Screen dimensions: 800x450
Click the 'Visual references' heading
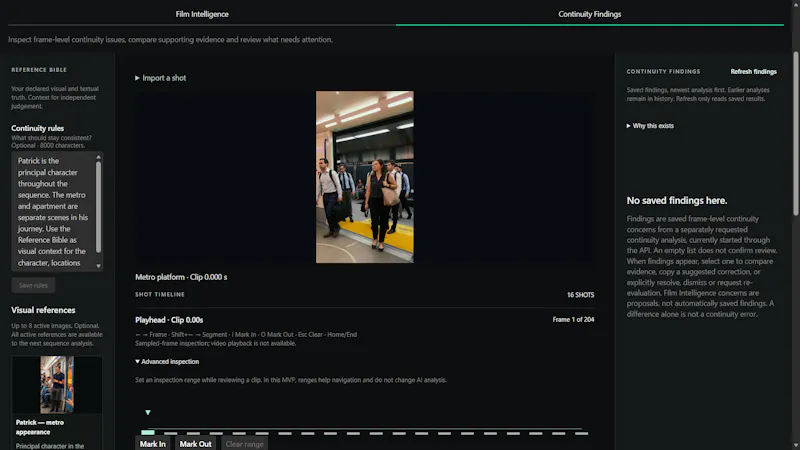click(43, 310)
